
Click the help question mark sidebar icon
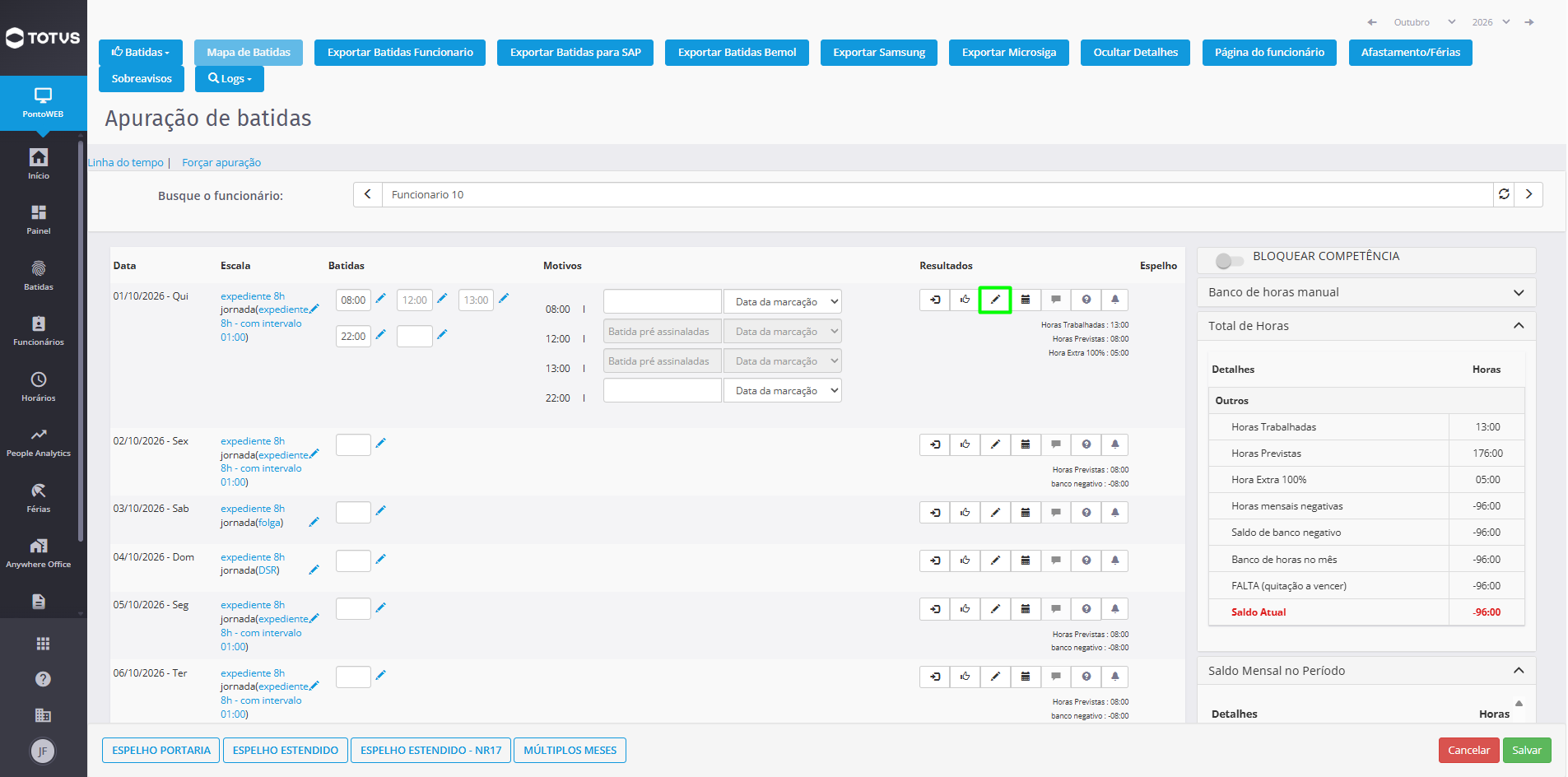pyautogui.click(x=43, y=679)
